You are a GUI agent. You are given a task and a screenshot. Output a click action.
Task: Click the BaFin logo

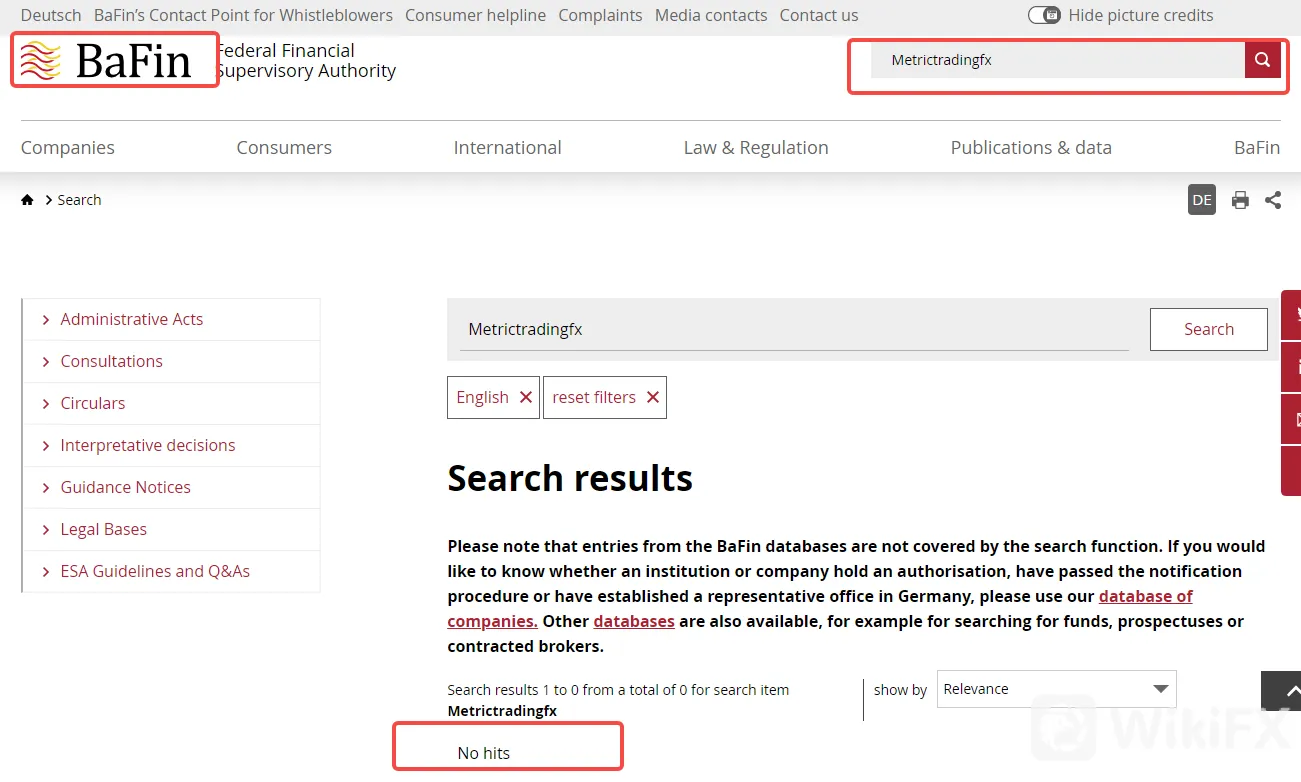[x=106, y=61]
